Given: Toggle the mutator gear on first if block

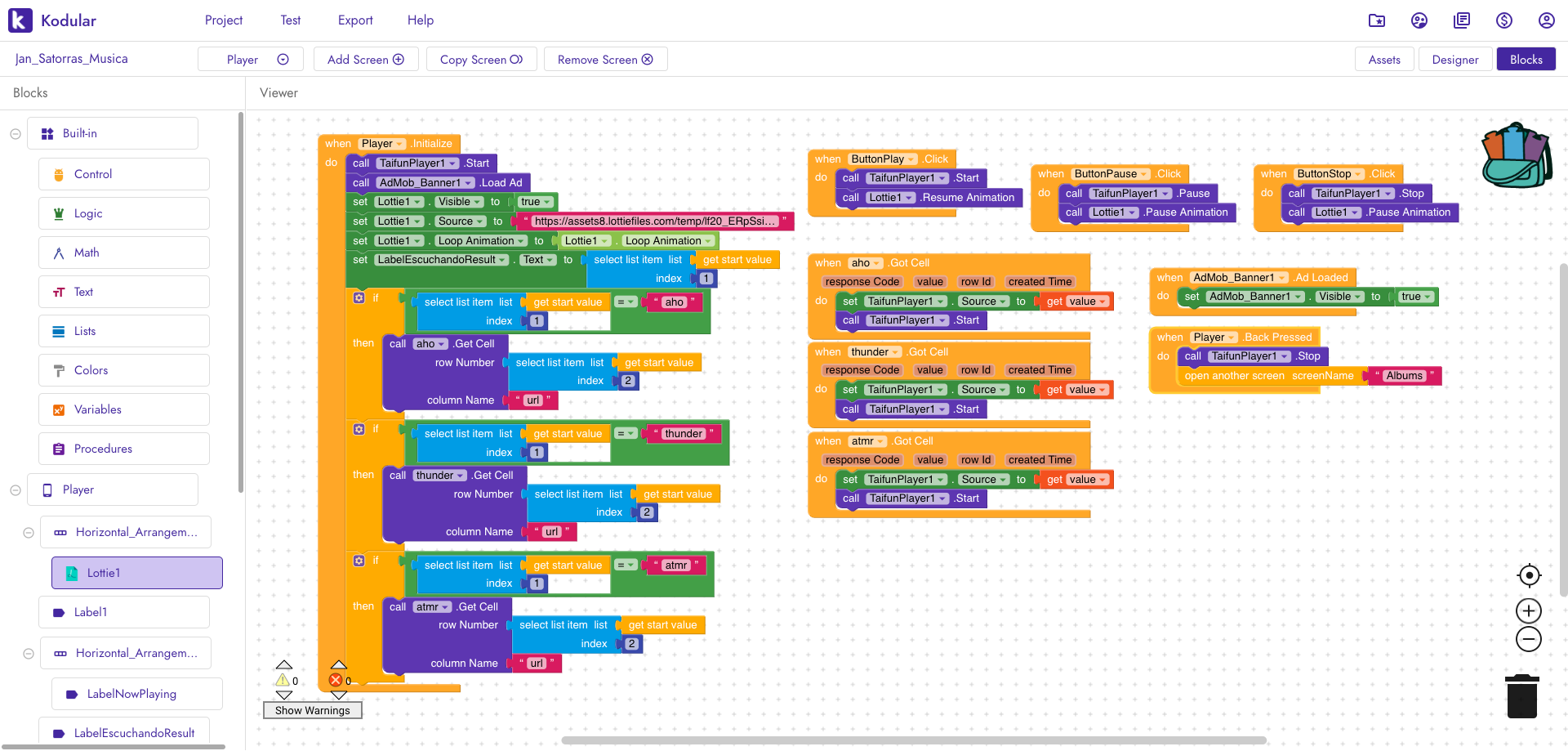Looking at the screenshot, I should click(359, 298).
